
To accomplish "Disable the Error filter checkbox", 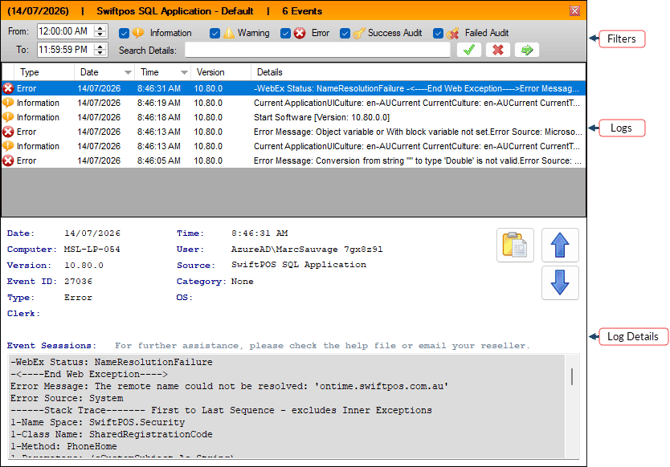I will pos(285,33).
